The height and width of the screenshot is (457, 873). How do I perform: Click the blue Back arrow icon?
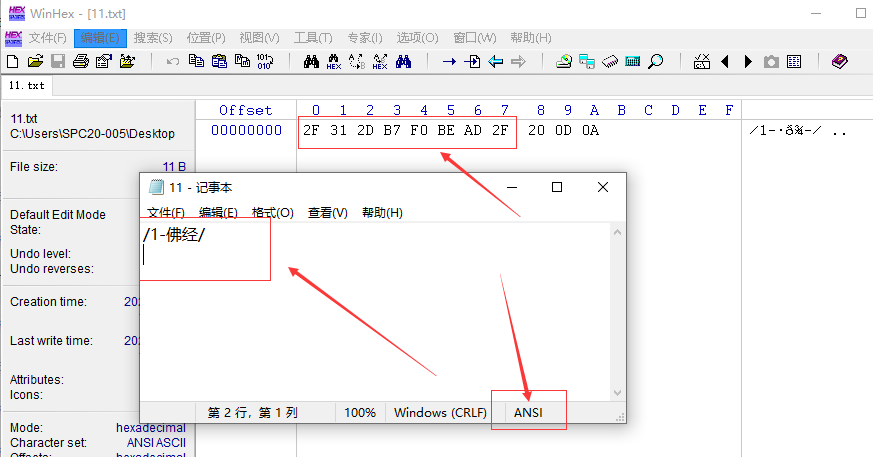coord(496,61)
